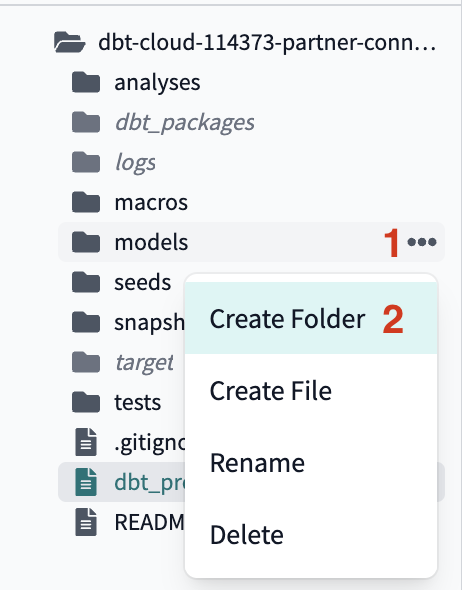462x590 pixels.
Task: Open the three-dot menu on models row
Action: 422,242
